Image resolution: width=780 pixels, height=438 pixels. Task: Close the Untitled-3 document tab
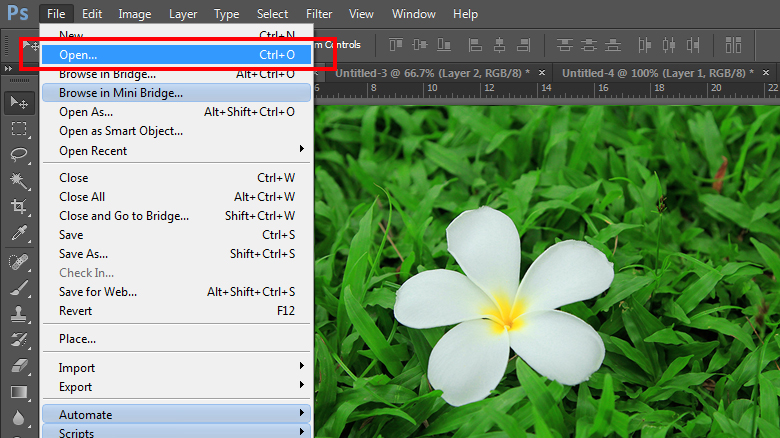541,74
